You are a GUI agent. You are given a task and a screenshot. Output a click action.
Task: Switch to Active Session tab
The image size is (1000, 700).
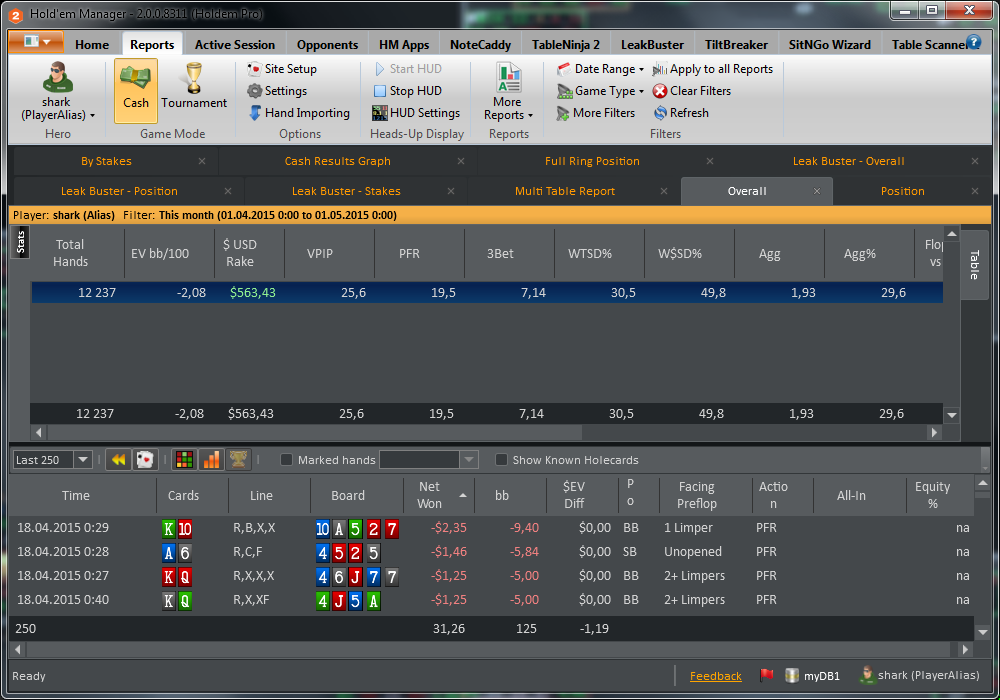(235, 45)
